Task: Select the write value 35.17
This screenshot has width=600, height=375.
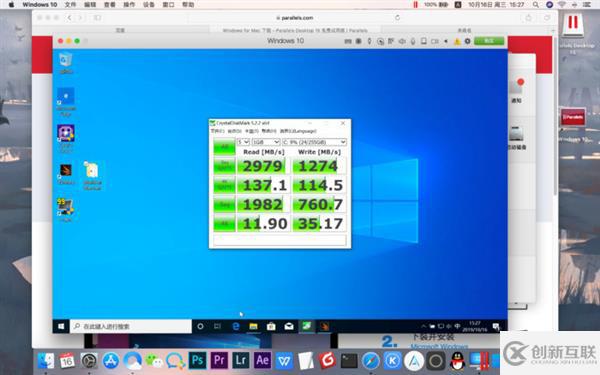Action: click(x=319, y=223)
